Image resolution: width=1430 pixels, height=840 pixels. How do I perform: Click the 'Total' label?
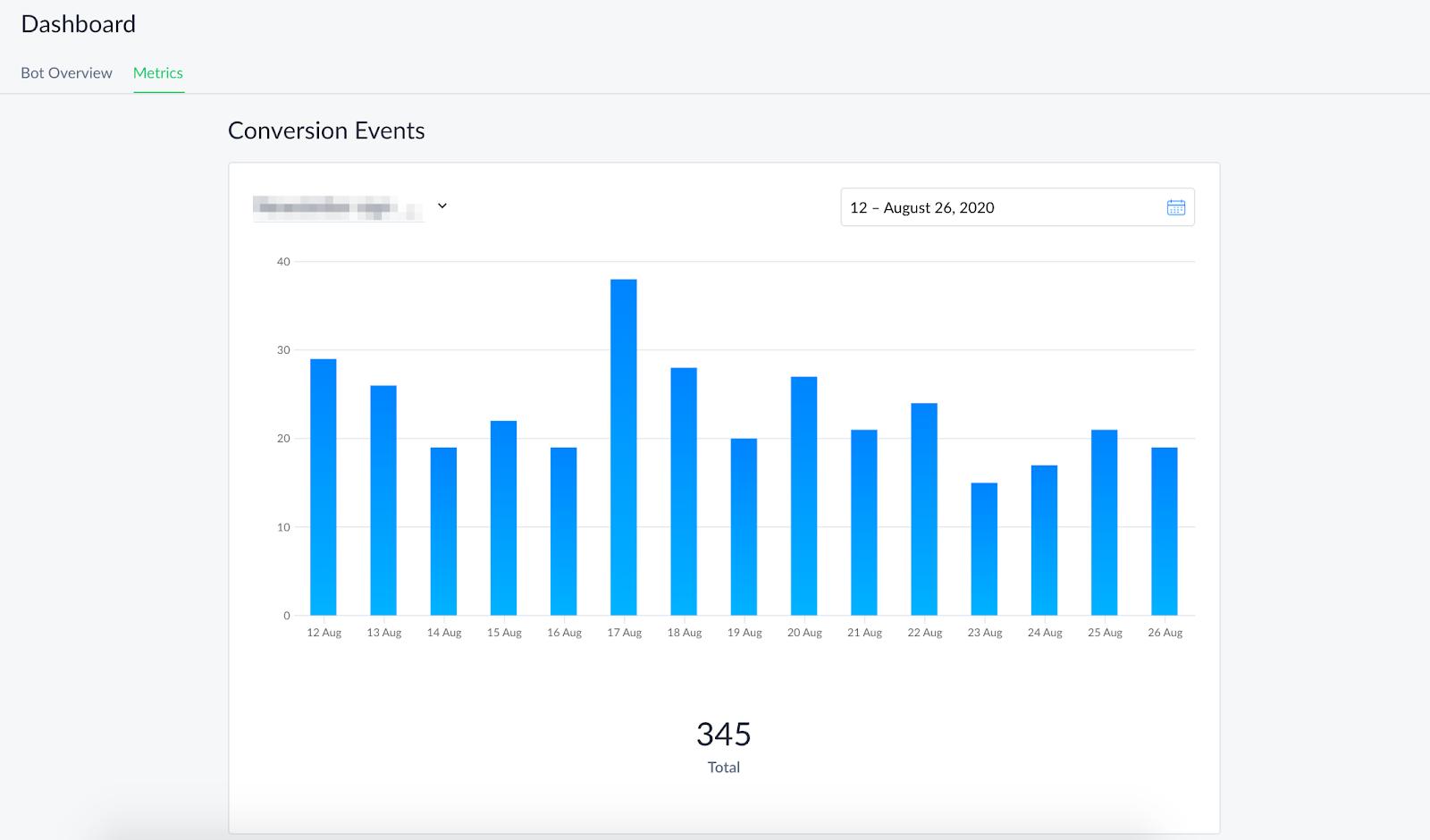tap(724, 768)
